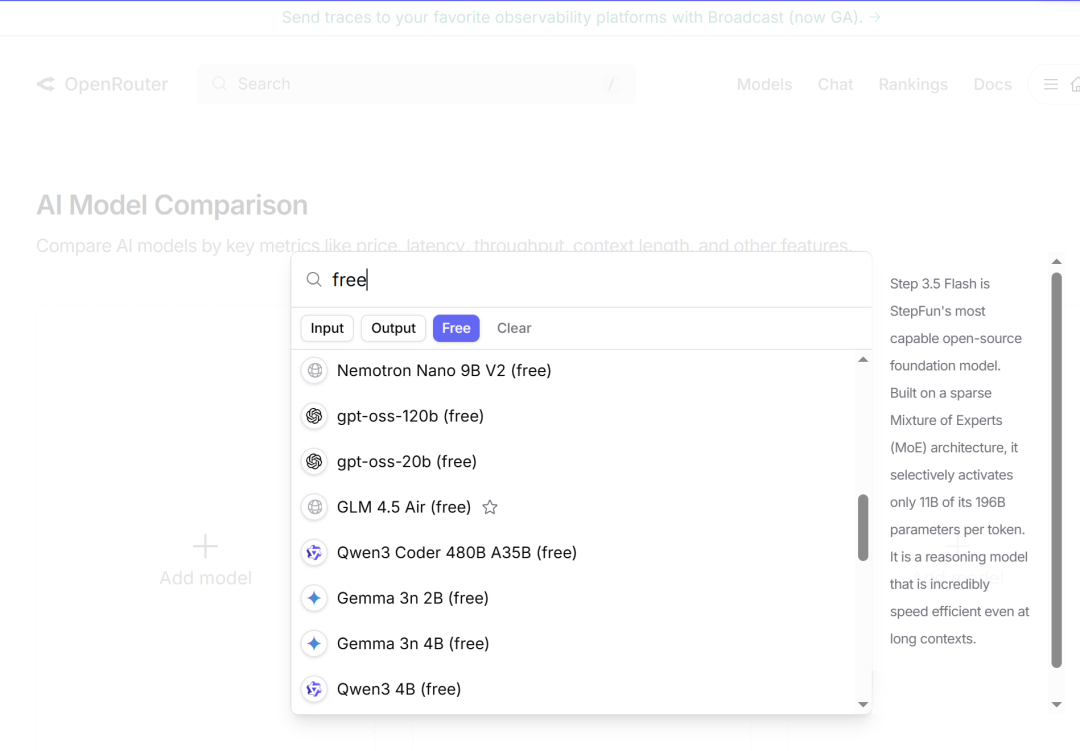Click the Nemotron Nano 9B V2 globe icon
The height and width of the screenshot is (751, 1080).
click(315, 371)
